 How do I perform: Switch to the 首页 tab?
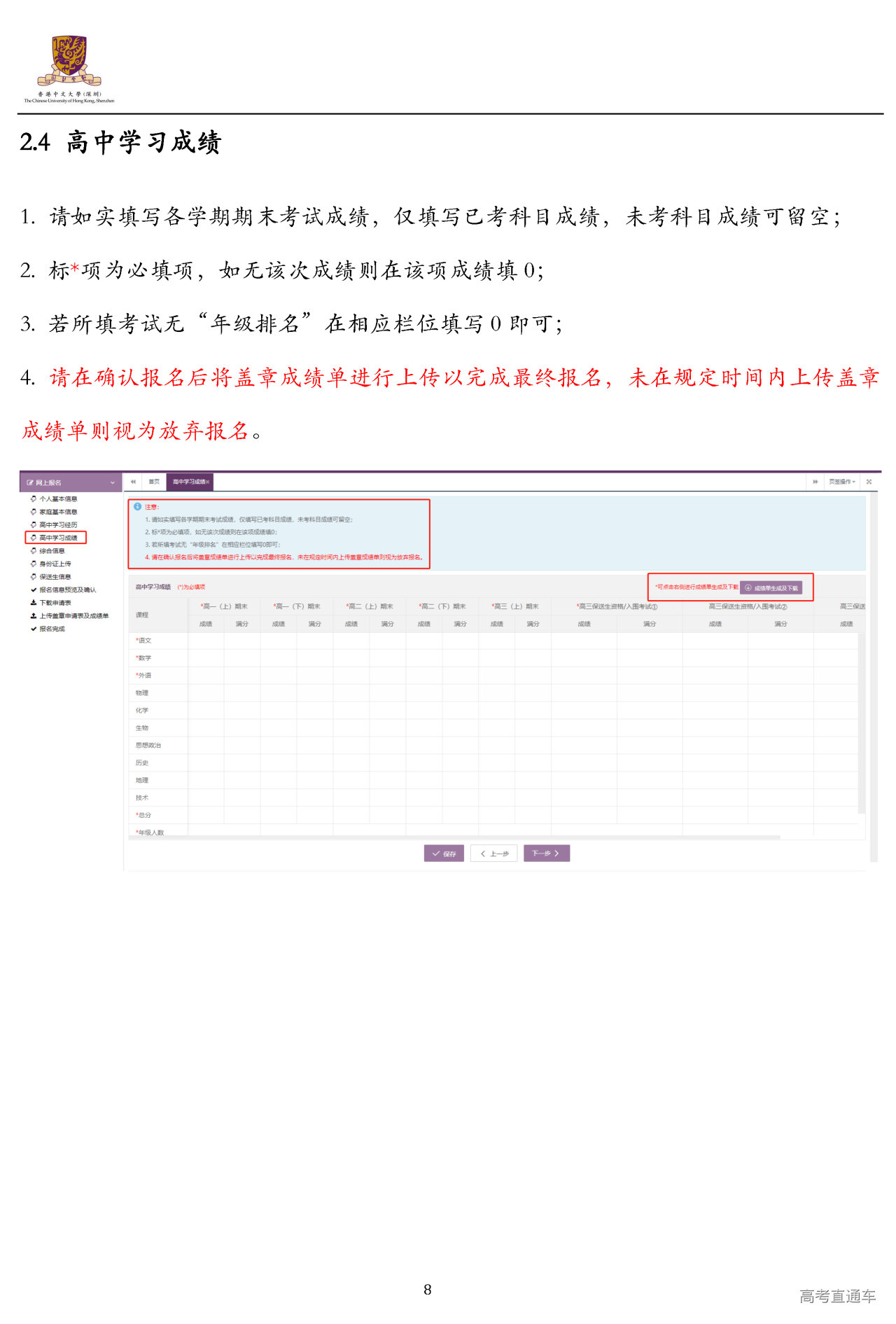pyautogui.click(x=154, y=482)
